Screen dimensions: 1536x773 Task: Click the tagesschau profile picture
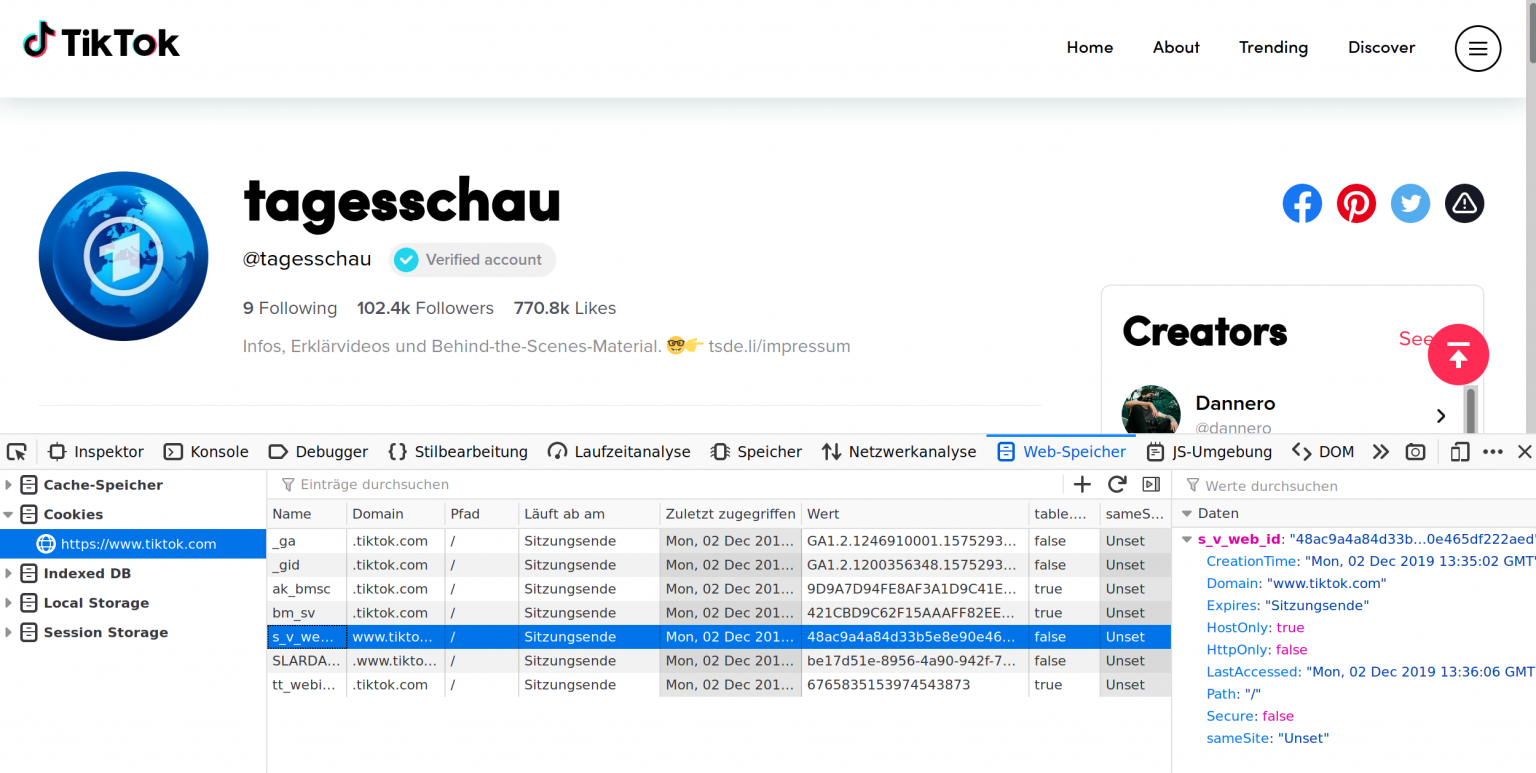point(124,256)
